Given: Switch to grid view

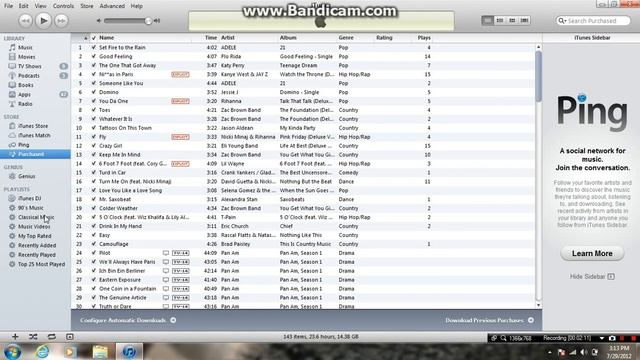Looking at the screenshot, I should point(512,20).
